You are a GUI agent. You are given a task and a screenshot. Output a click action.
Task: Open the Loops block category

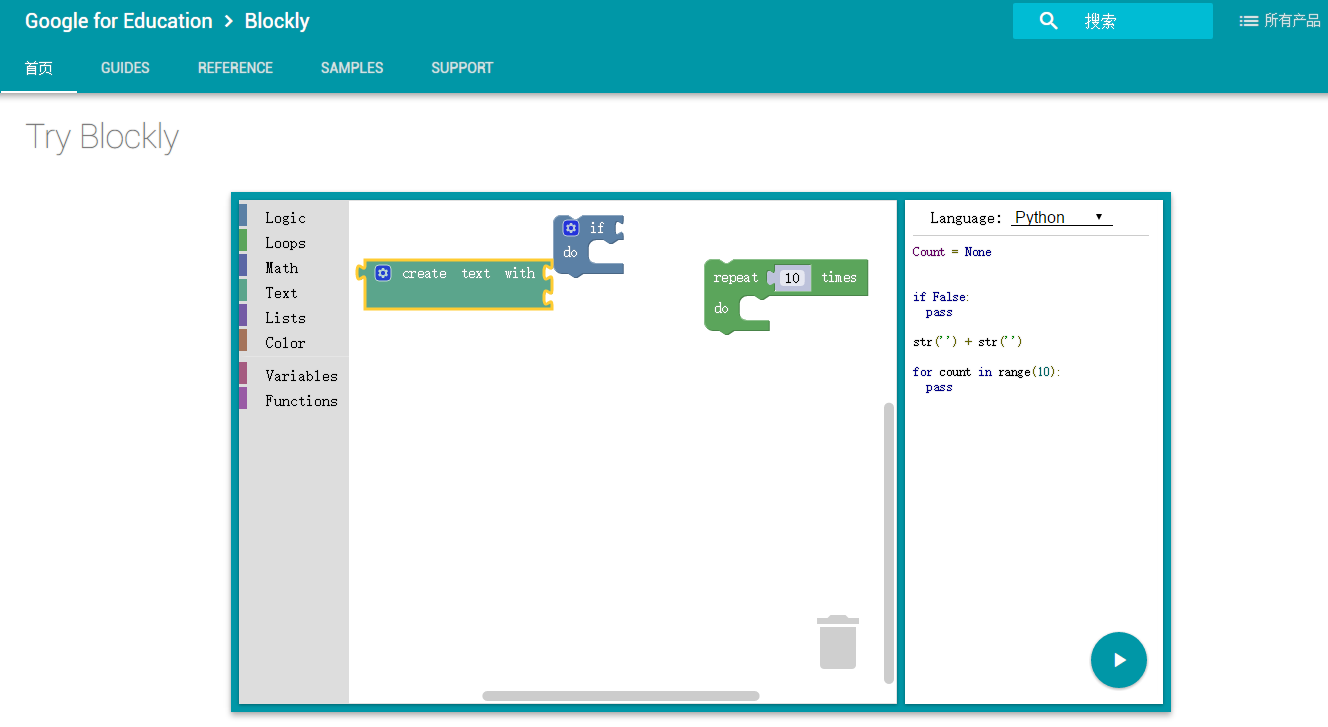point(285,243)
